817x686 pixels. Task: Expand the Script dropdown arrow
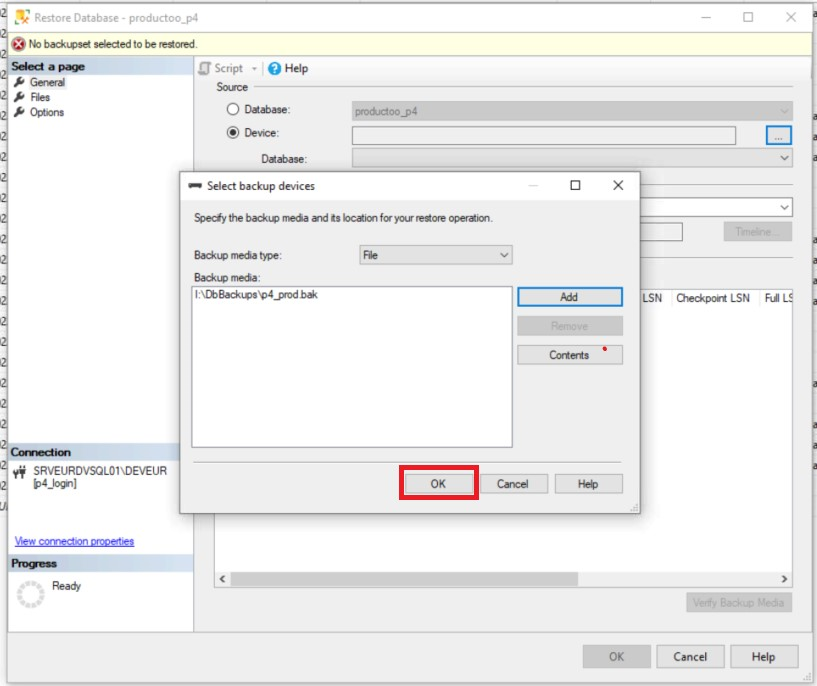click(x=254, y=68)
